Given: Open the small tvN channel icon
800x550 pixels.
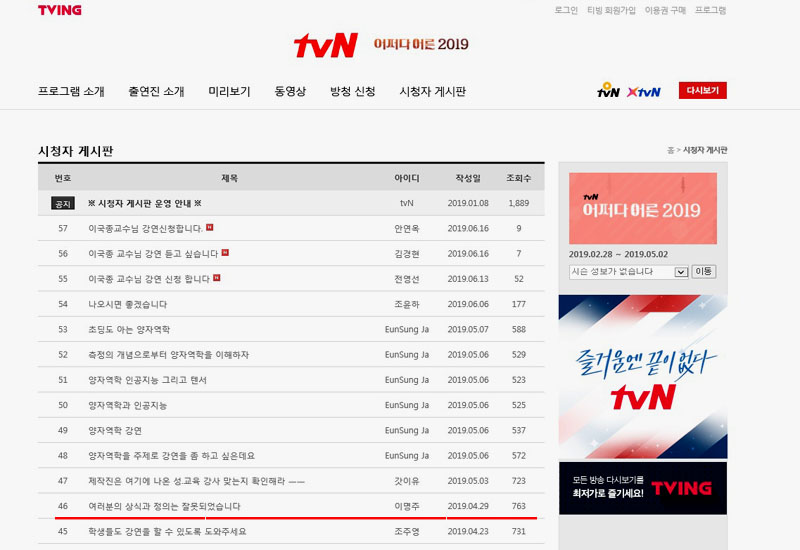Looking at the screenshot, I should 608,91.
